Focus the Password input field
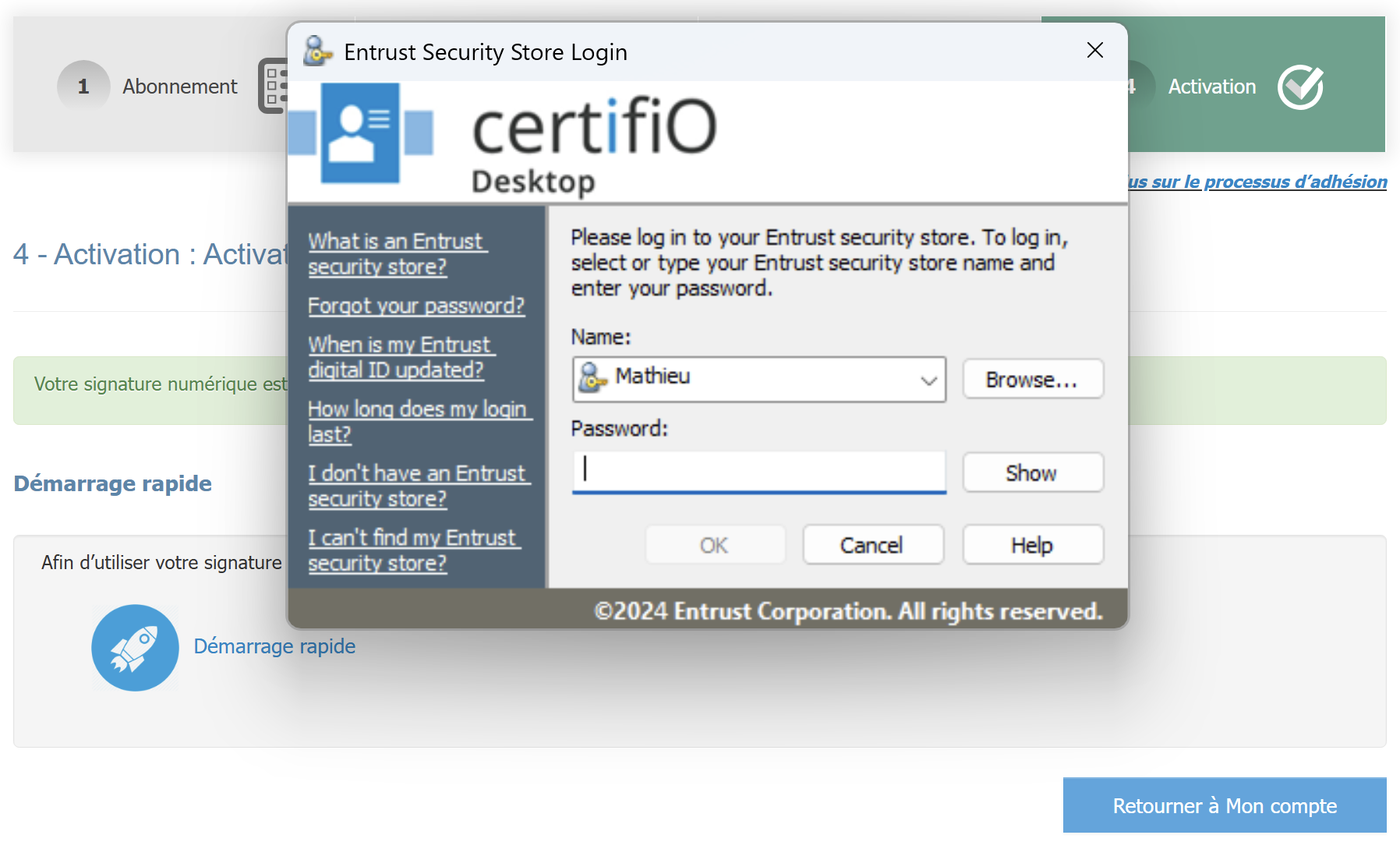 (x=758, y=471)
